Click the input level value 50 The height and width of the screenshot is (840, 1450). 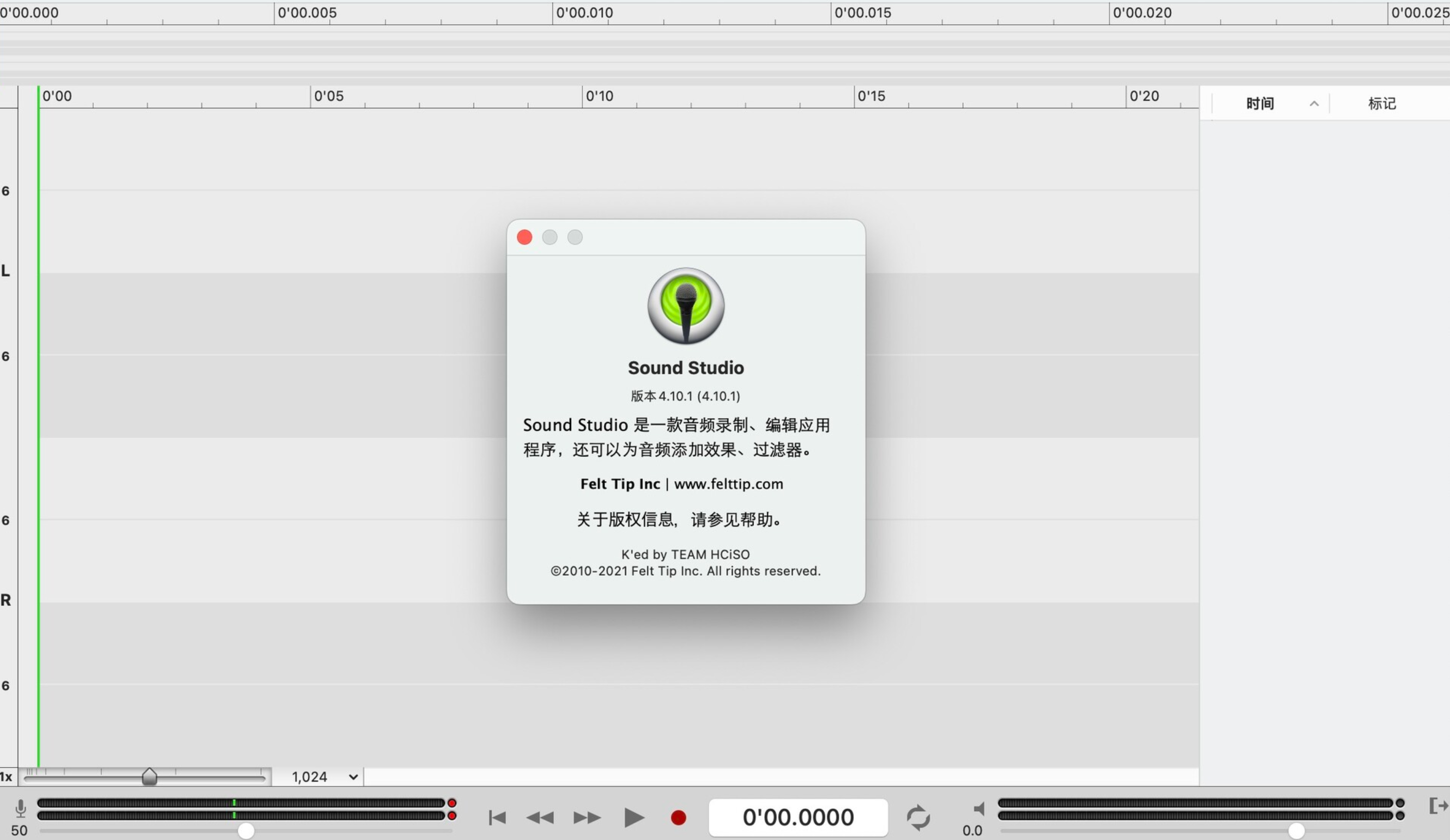pyautogui.click(x=19, y=831)
